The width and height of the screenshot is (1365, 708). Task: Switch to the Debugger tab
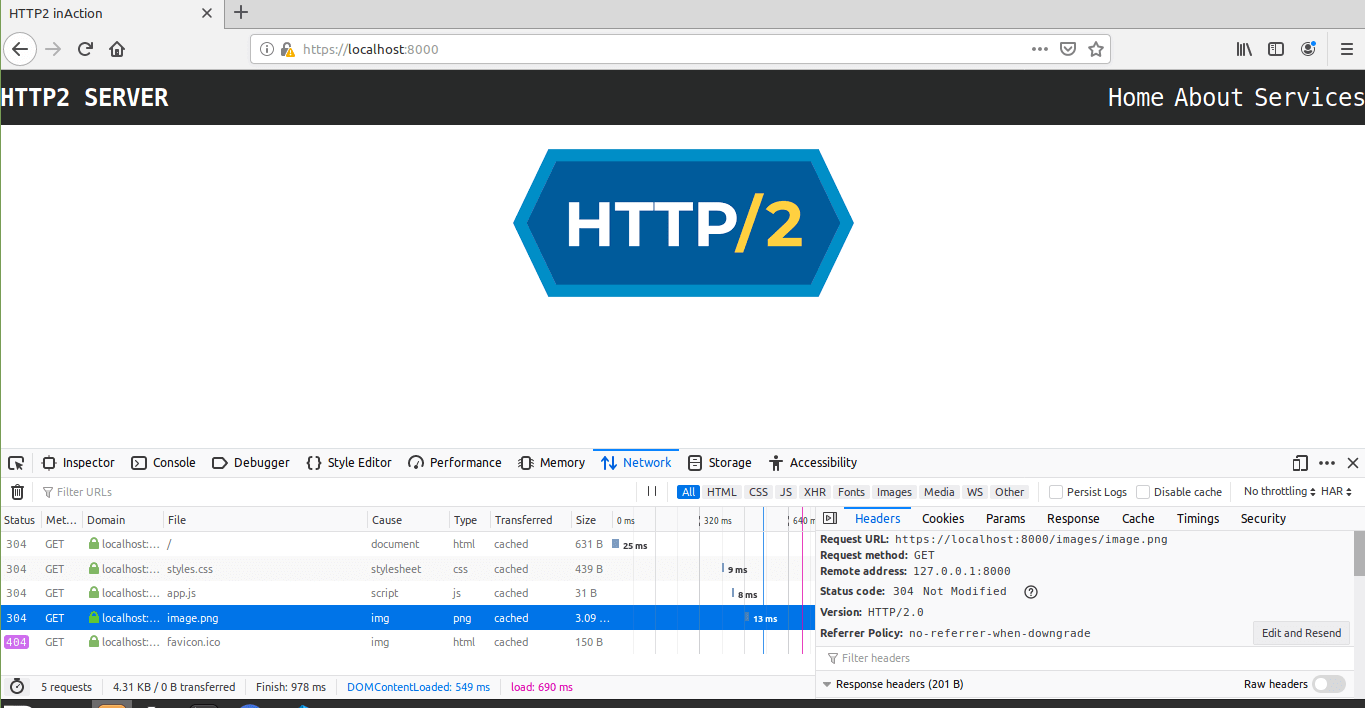pyautogui.click(x=251, y=463)
